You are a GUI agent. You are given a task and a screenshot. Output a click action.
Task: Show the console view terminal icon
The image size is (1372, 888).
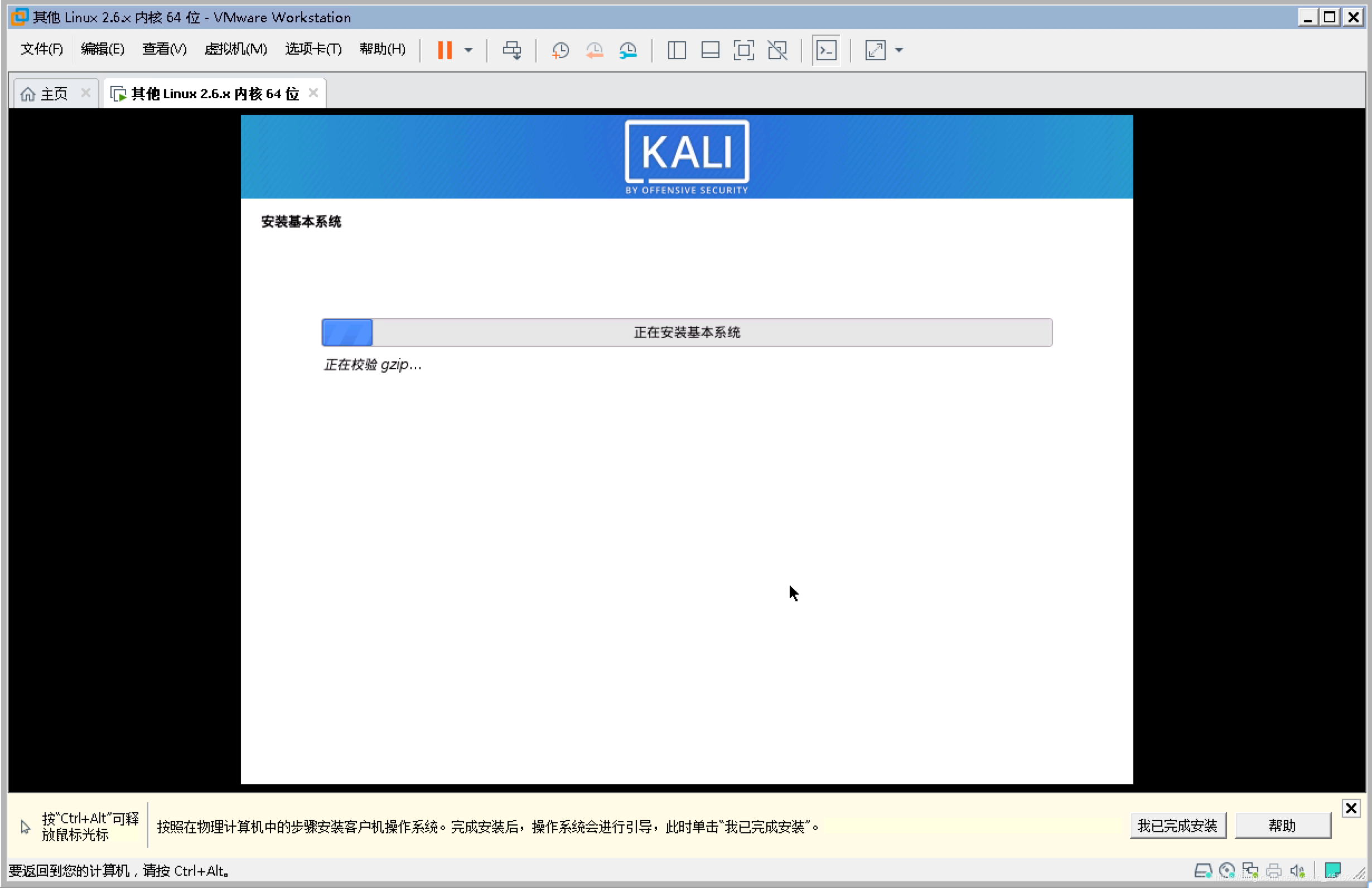pos(826,50)
